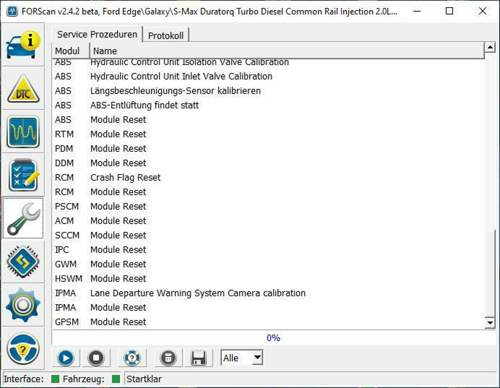The width and height of the screenshot is (500, 388).
Task: Select the DDM Module Reset row
Action: click(268, 163)
